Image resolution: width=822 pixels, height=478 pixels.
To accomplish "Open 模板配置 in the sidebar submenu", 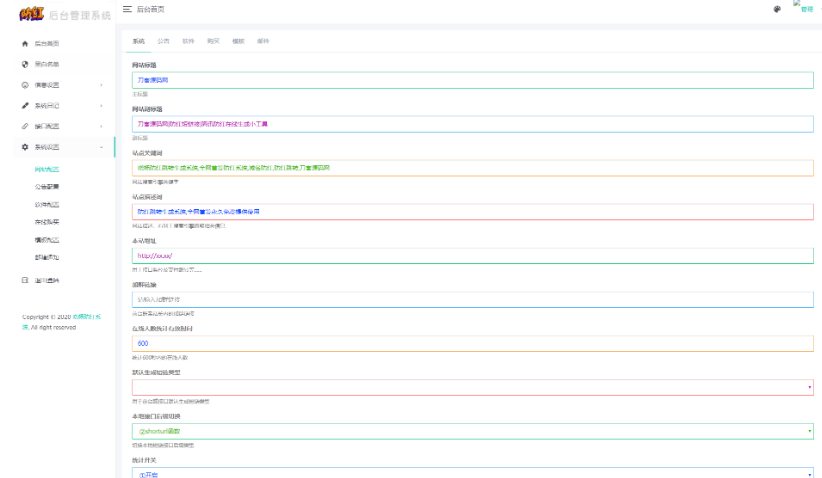I will [47, 240].
